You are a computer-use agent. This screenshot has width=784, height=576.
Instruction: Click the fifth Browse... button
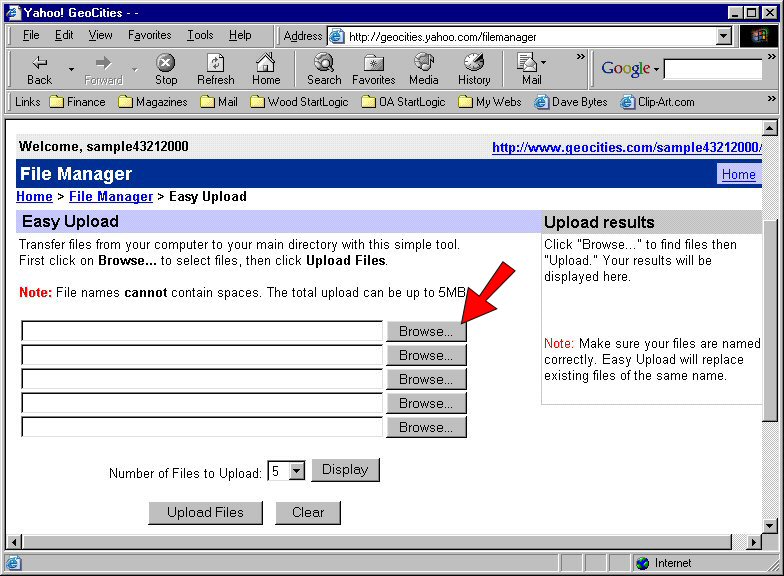click(x=426, y=428)
